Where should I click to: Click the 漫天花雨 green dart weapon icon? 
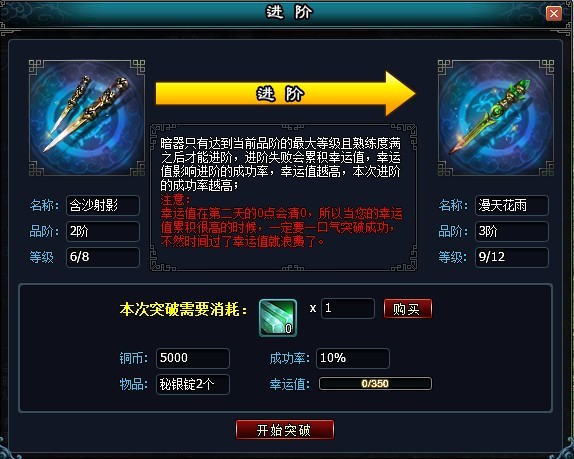[x=496, y=118]
